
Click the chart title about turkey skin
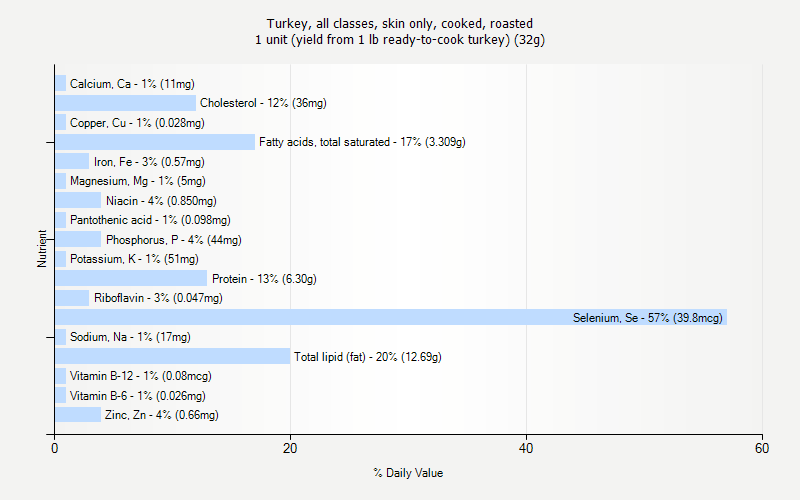click(x=400, y=31)
